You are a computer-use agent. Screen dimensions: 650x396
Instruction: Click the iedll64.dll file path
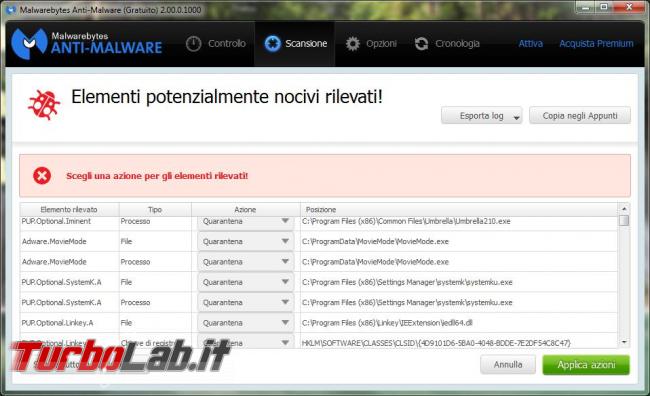[387, 323]
